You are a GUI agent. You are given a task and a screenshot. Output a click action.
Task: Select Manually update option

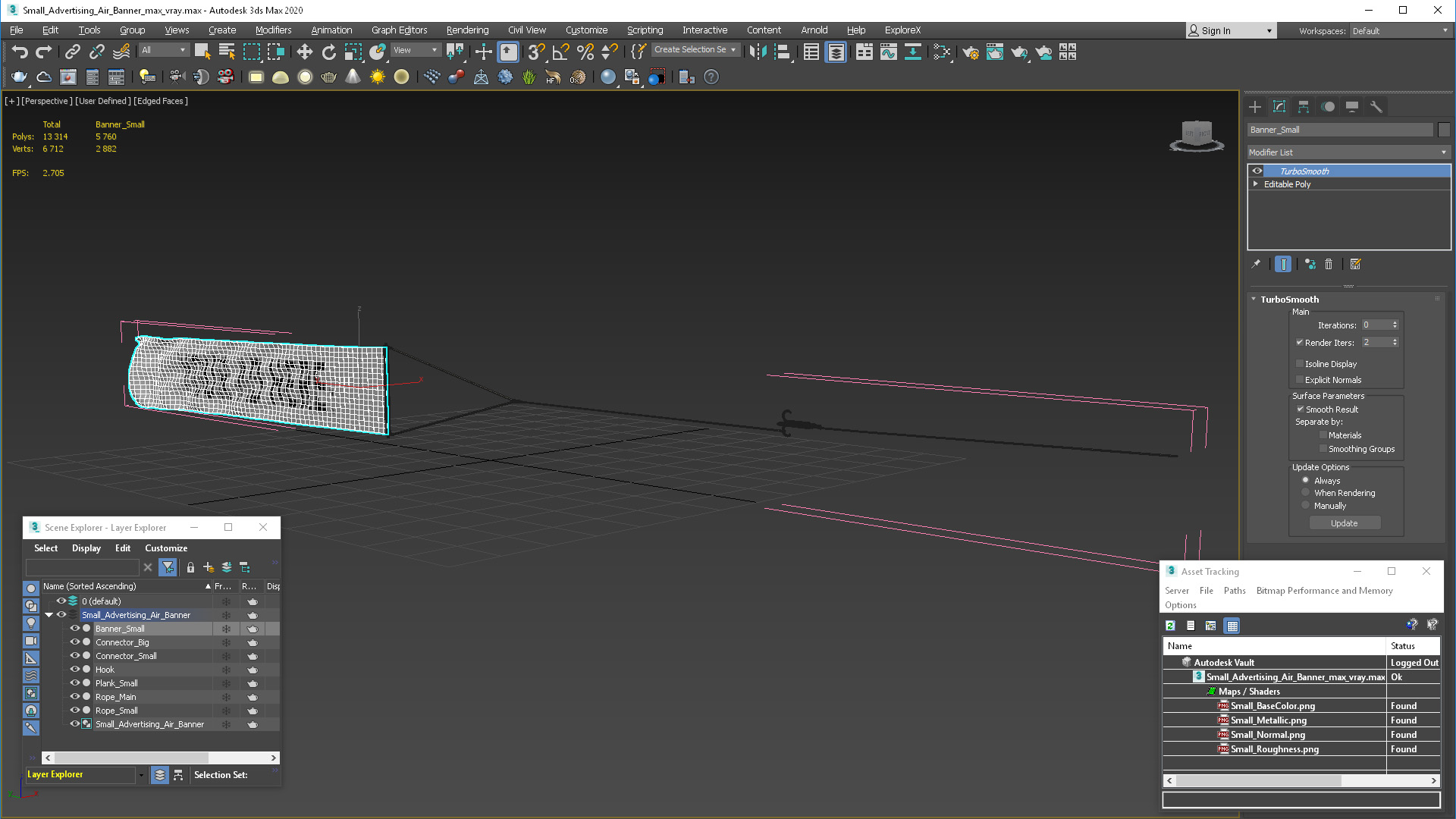(1306, 505)
